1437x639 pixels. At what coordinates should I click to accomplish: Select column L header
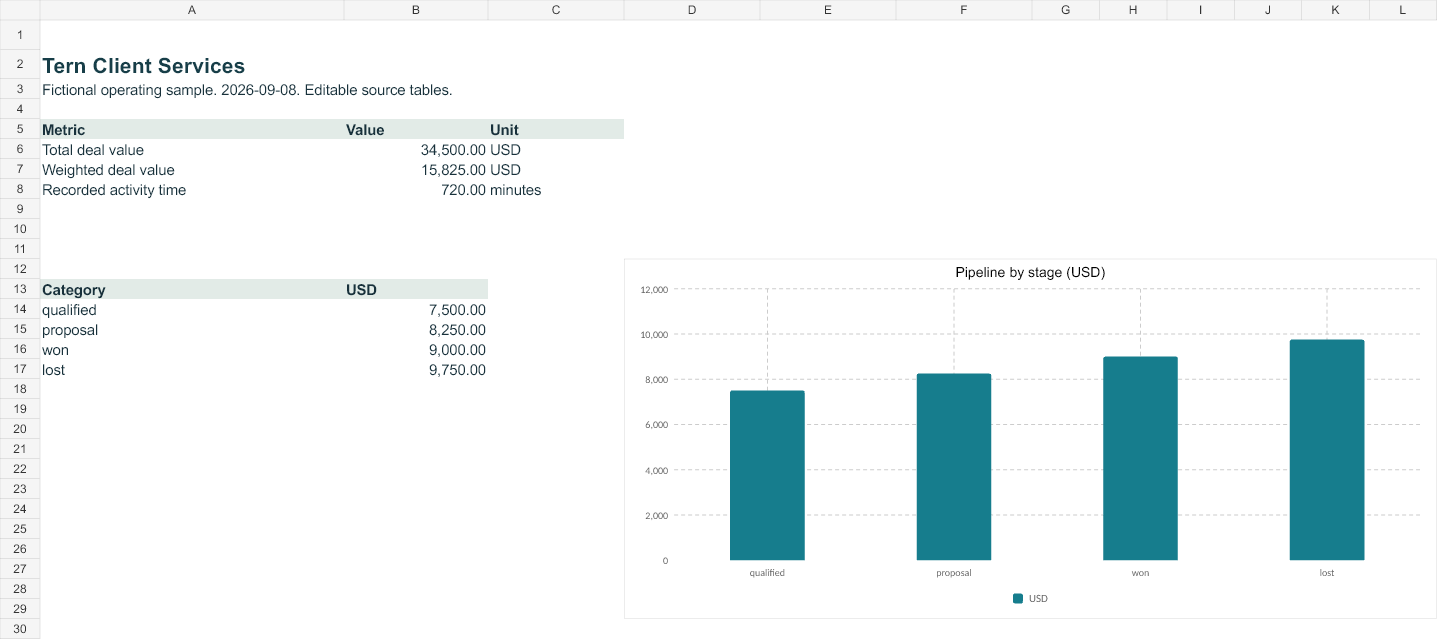pos(1403,10)
